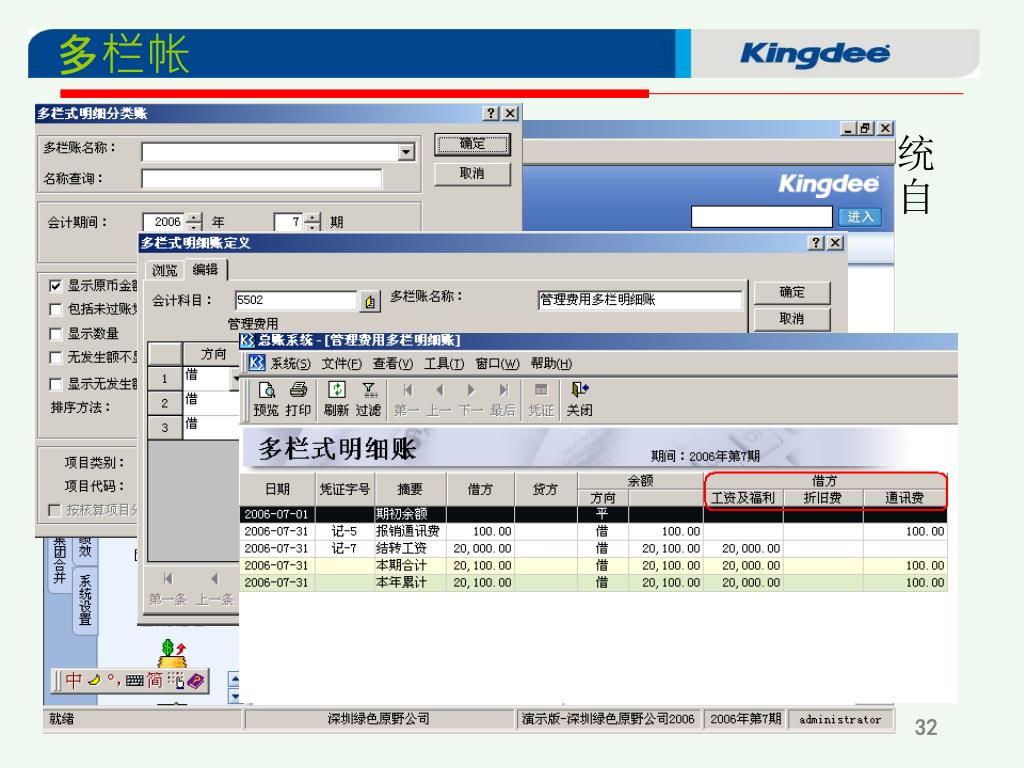Click the 折旧费 column header
This screenshot has height=768, width=1024.
pos(823,498)
